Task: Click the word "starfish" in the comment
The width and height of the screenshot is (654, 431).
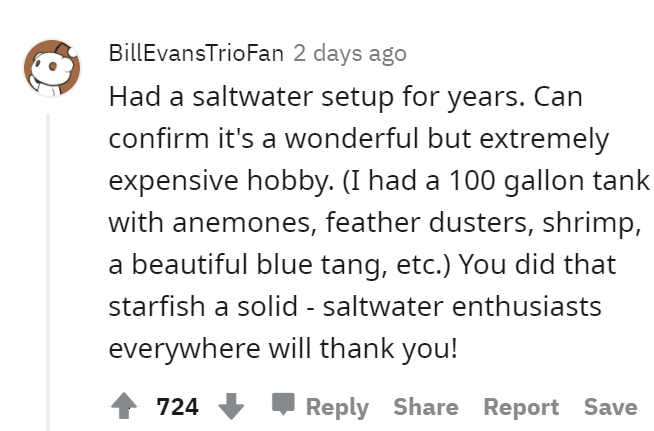Action: (x=158, y=306)
